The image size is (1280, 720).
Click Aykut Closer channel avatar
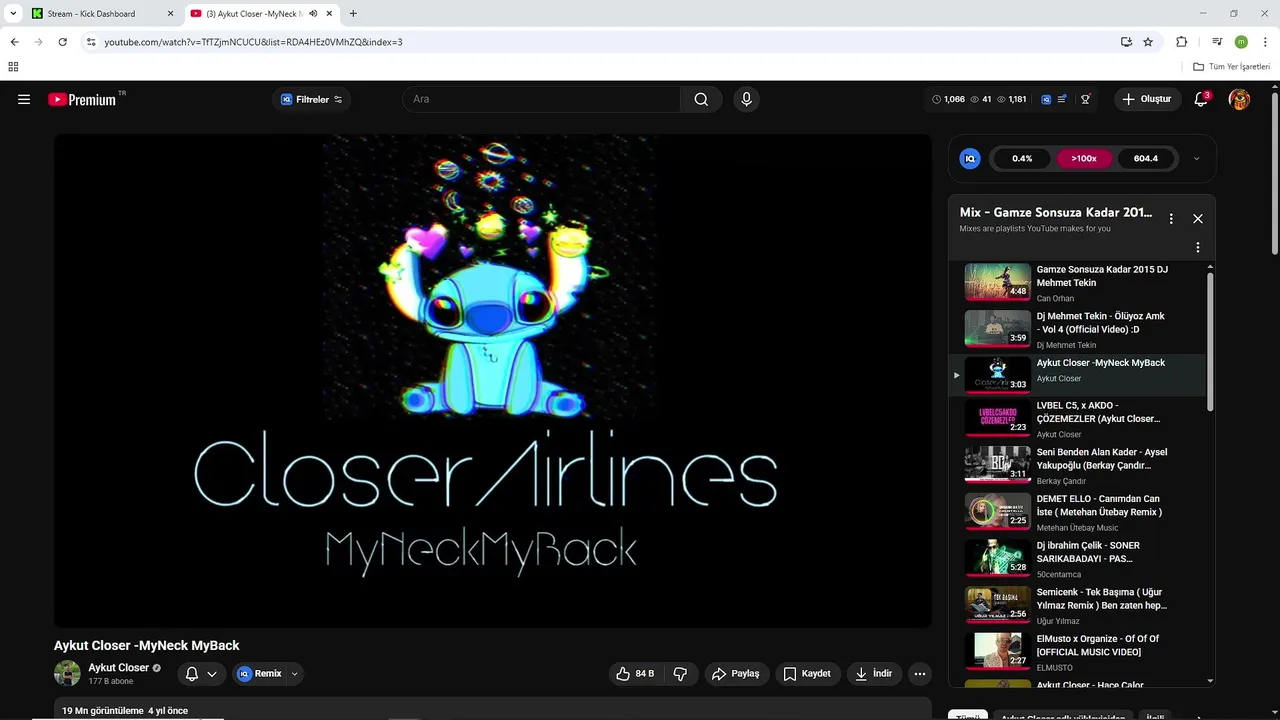(x=67, y=673)
